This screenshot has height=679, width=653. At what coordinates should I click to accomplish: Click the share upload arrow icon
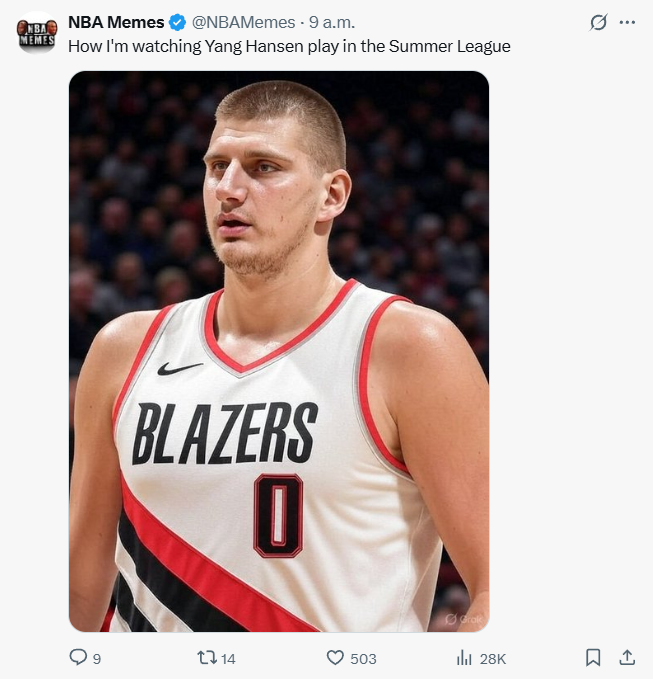[627, 657]
